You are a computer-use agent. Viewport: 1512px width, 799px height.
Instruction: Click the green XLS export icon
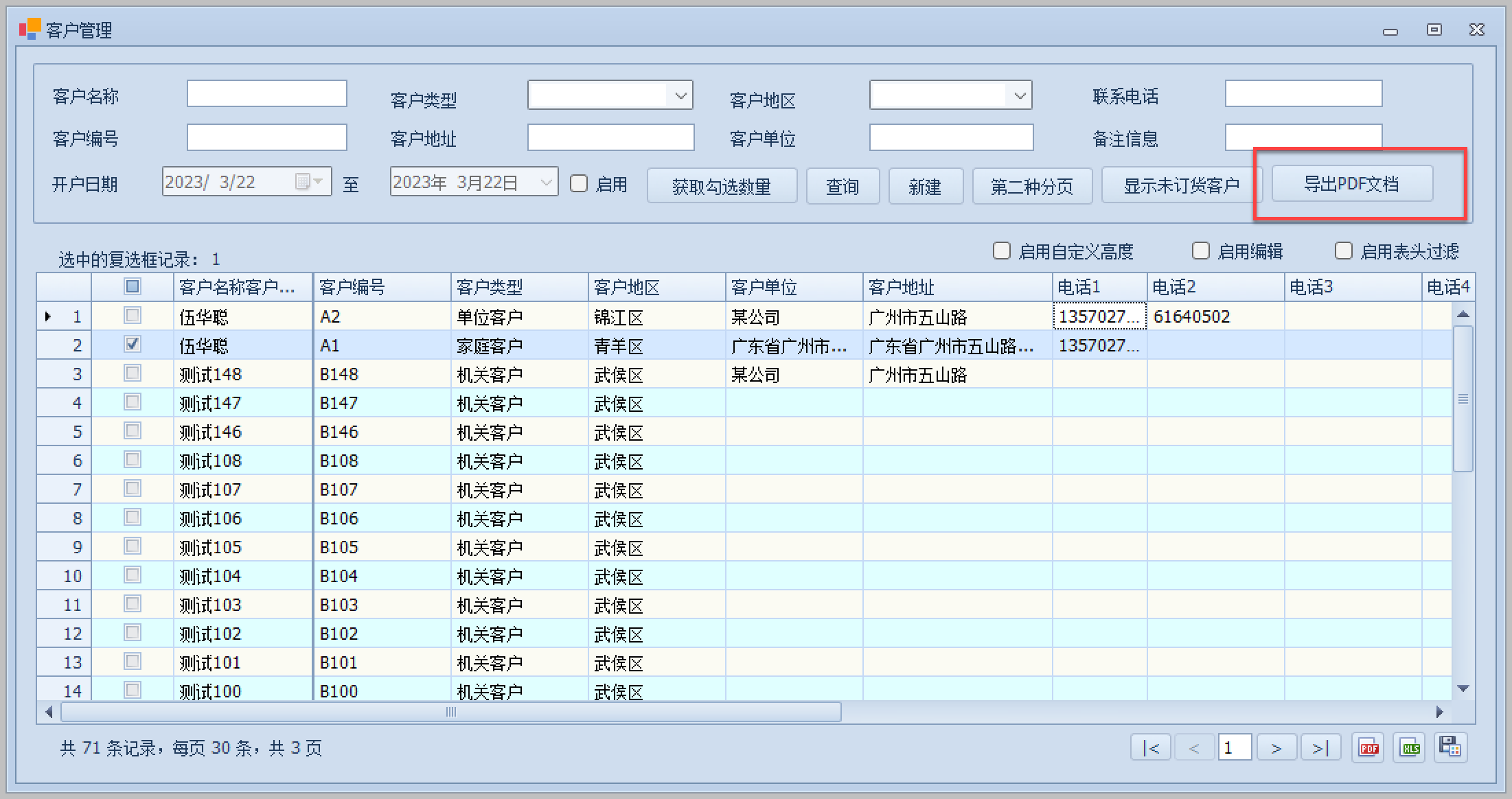click(1410, 748)
